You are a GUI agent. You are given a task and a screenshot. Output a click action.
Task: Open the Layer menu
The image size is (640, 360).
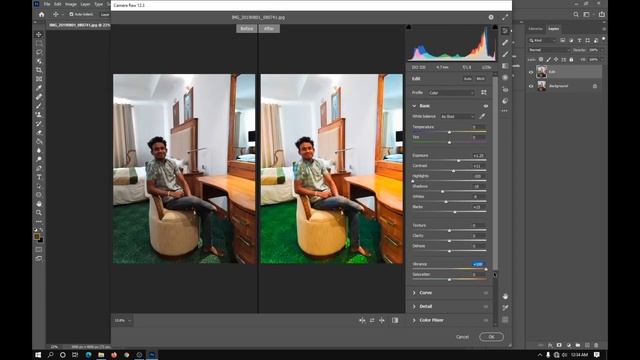pyautogui.click(x=85, y=4)
